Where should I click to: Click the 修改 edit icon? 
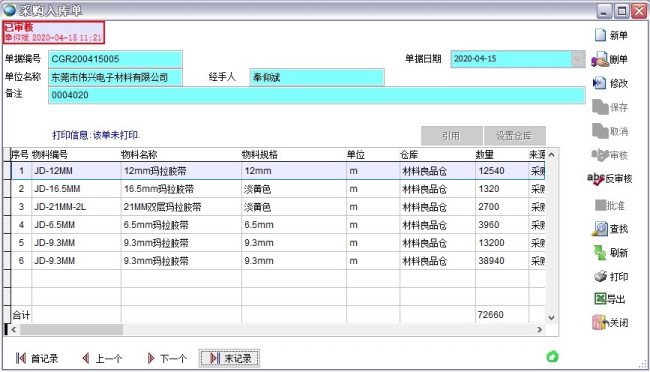coord(599,83)
